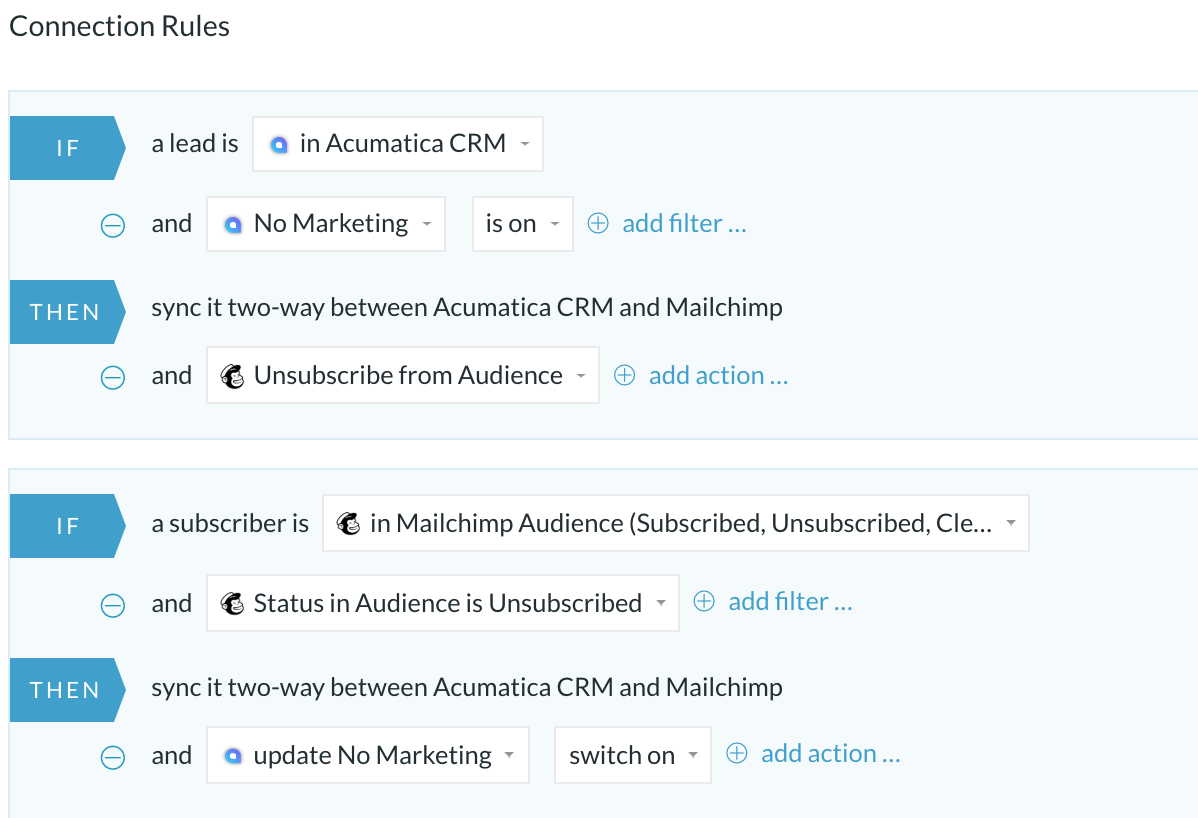Image resolution: width=1198 pixels, height=818 pixels.
Task: Open the 'in Acumatica CRM' dropdown
Action: pyautogui.click(x=398, y=144)
